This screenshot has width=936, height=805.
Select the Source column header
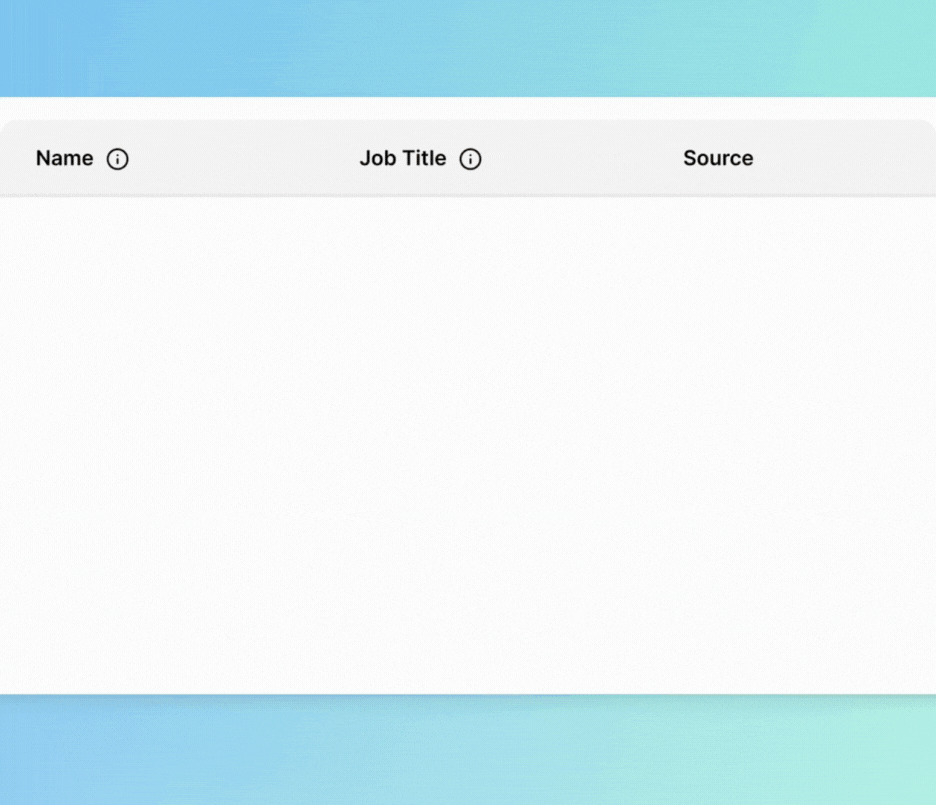click(718, 158)
